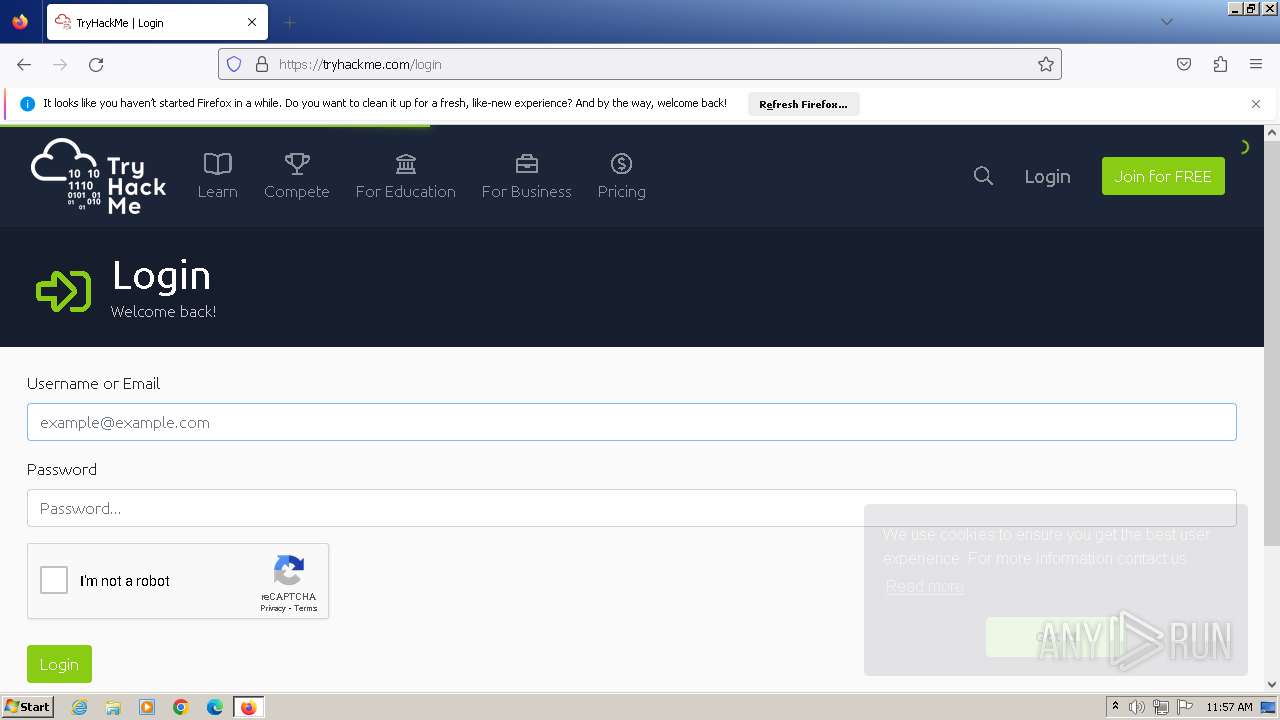Click the green Login submit button

59,664
